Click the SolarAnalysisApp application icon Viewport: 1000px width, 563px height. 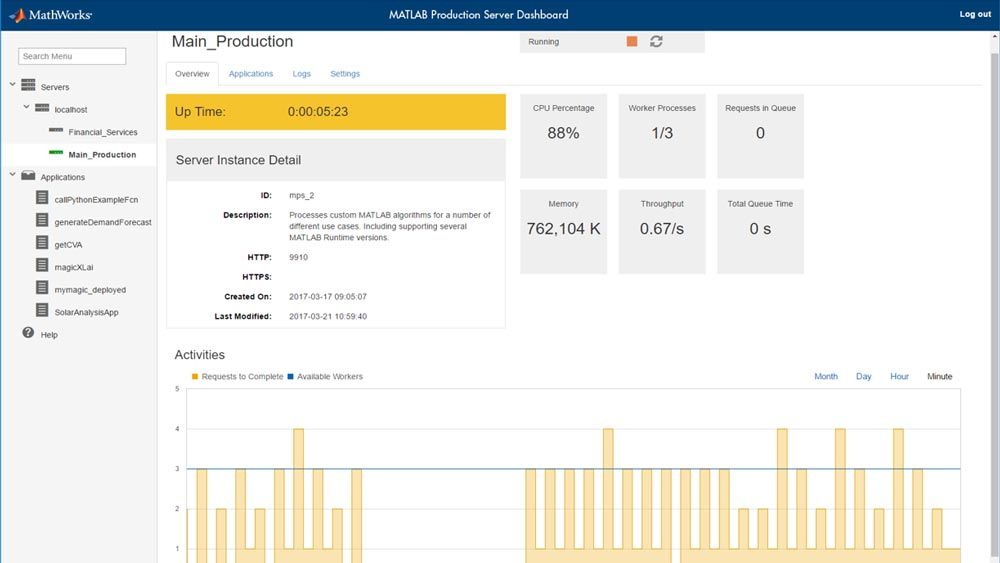[42, 311]
